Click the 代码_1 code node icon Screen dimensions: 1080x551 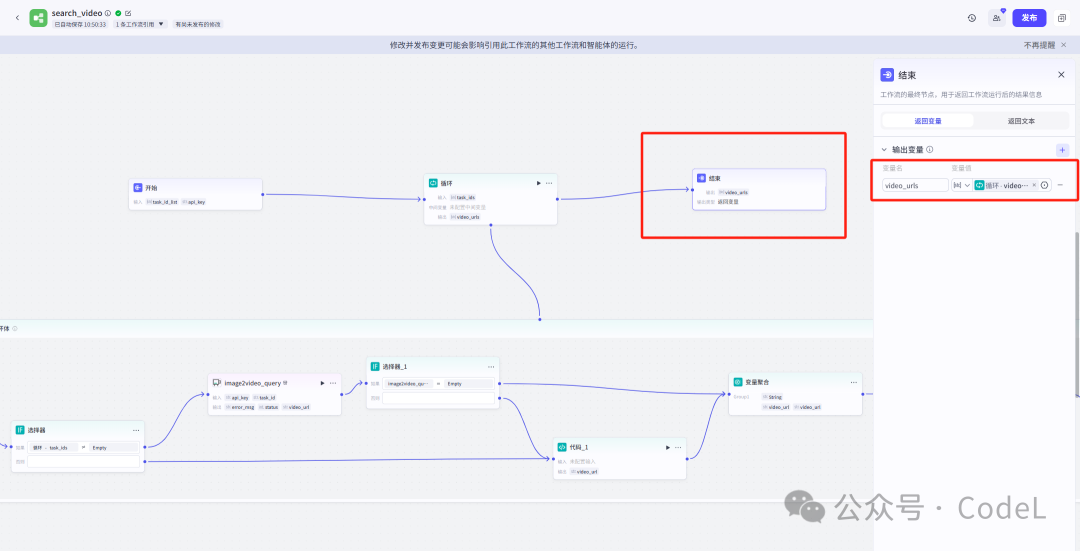(x=562, y=447)
